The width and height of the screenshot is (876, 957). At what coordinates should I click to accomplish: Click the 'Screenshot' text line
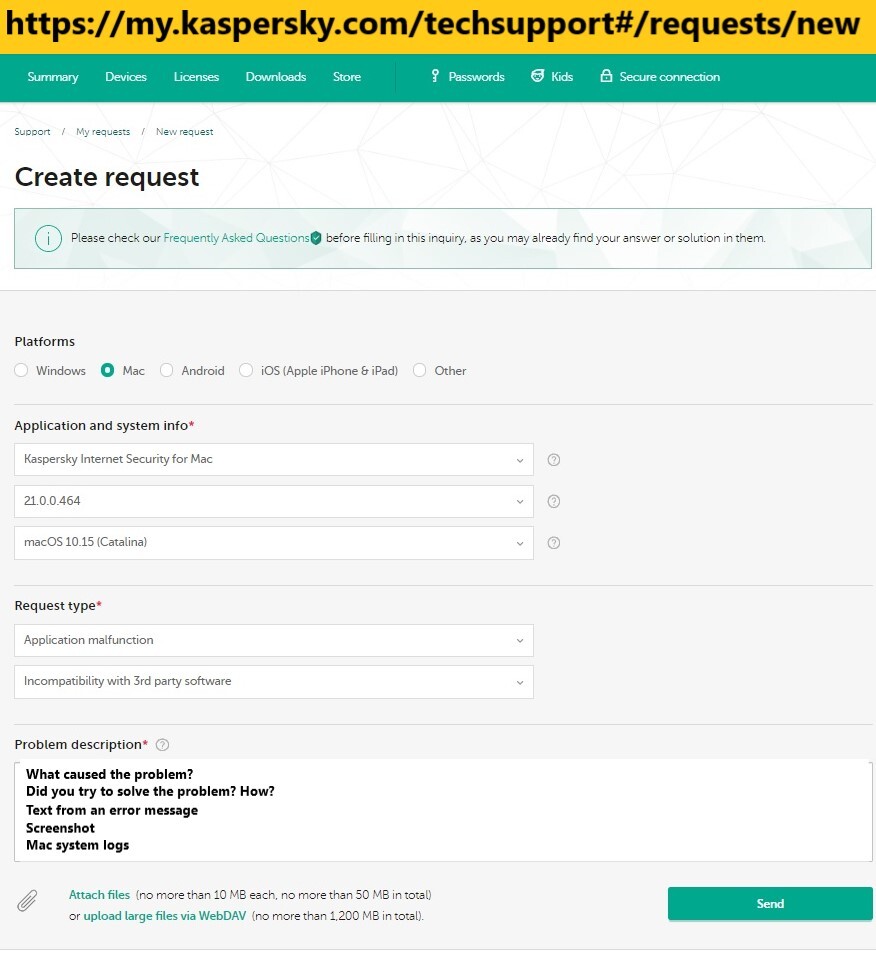tap(60, 828)
